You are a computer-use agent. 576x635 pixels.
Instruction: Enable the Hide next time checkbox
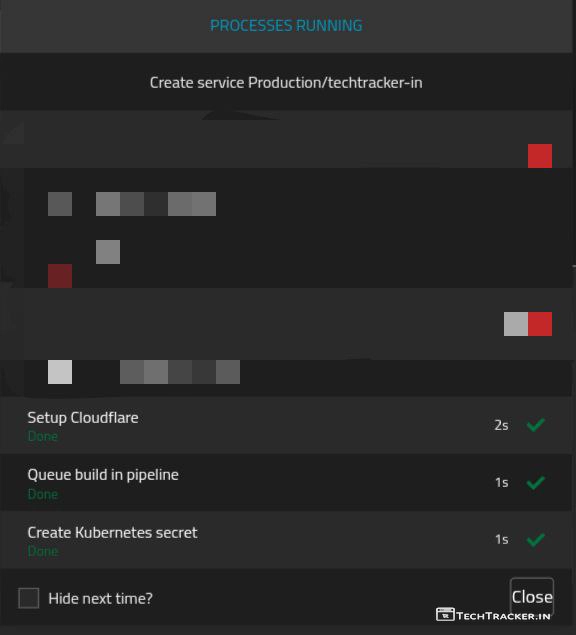point(29,598)
